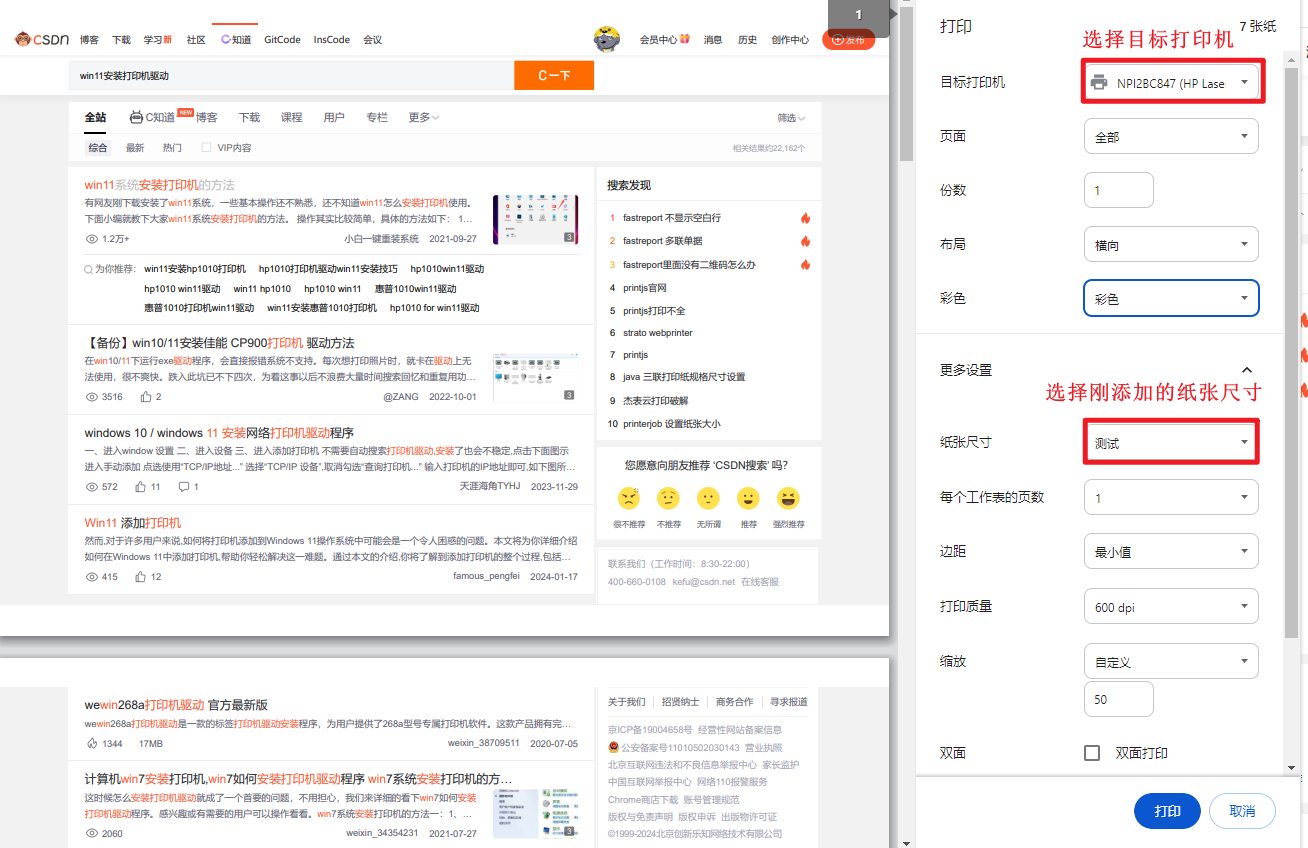
Task: Click the thumbs-up icon beside 12
Action: [x=141, y=577]
